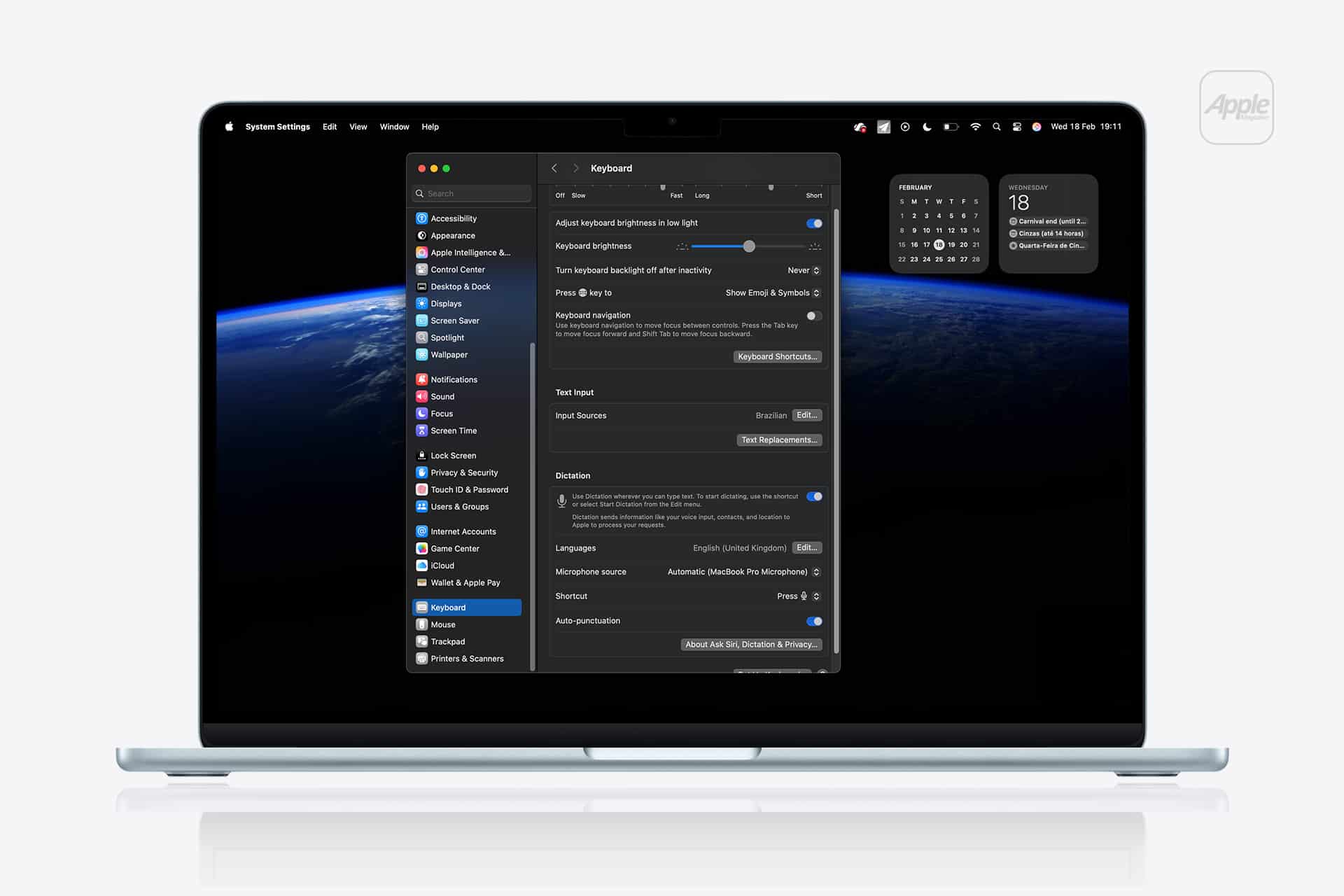Open Text Replacements... button

coord(779,440)
